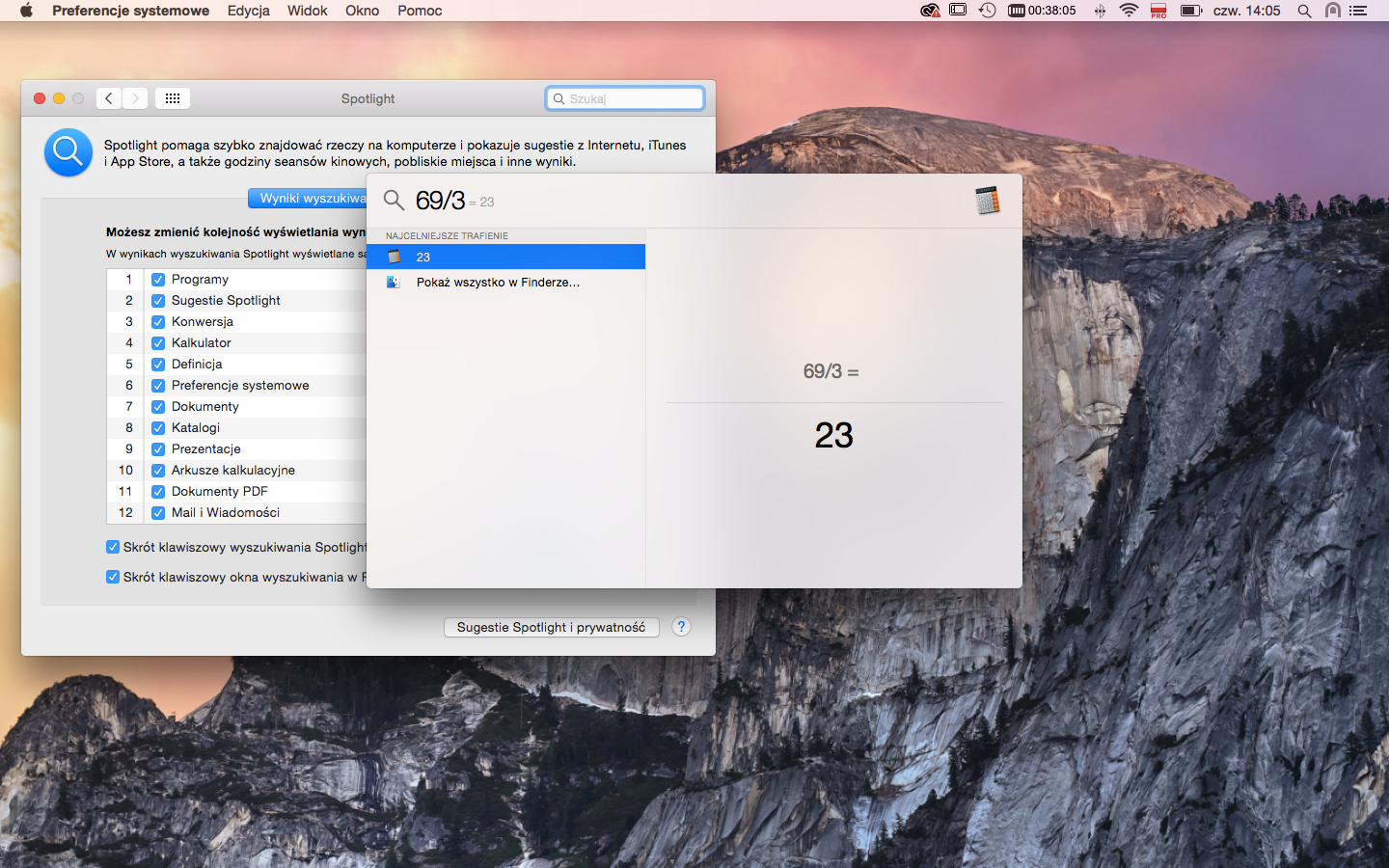1389x868 pixels.
Task: Open the Time Machine menu bar icon
Action: tap(988, 11)
